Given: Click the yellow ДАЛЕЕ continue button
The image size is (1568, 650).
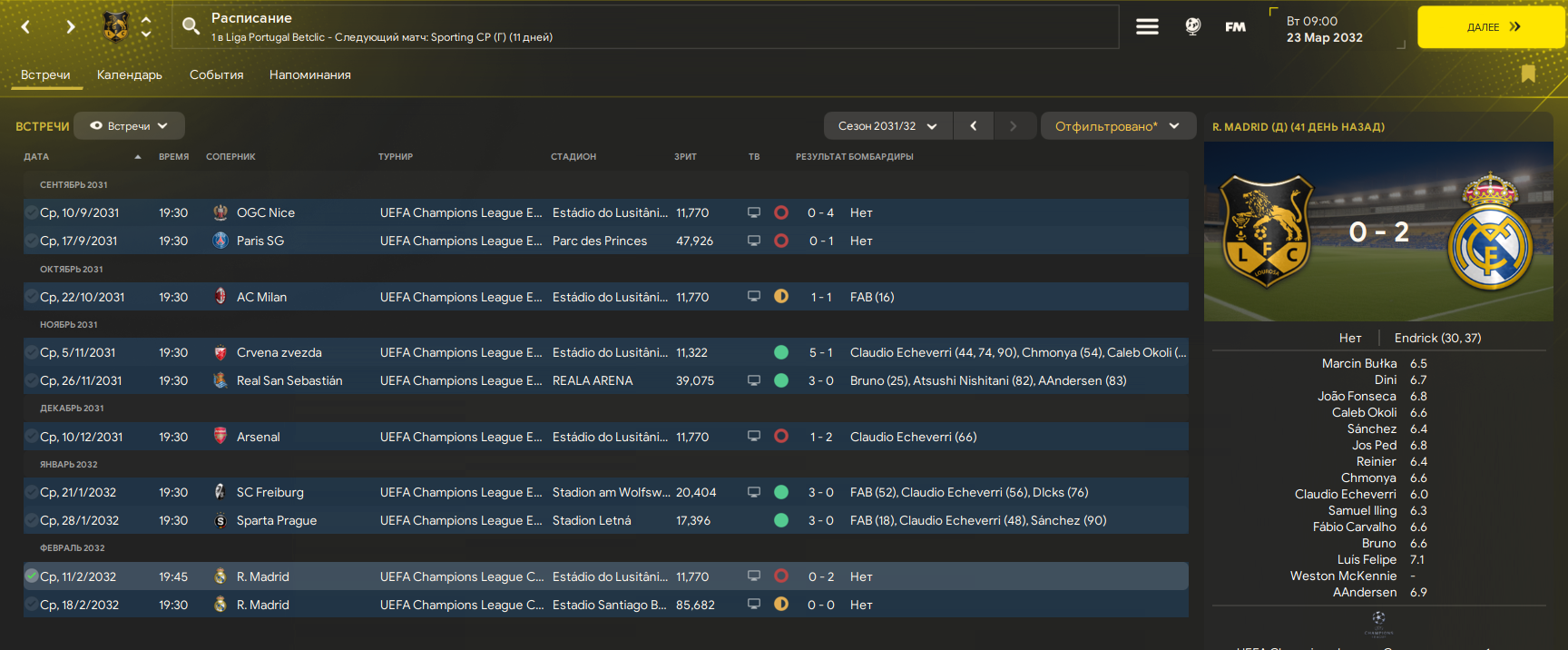Looking at the screenshot, I should point(1492,27).
